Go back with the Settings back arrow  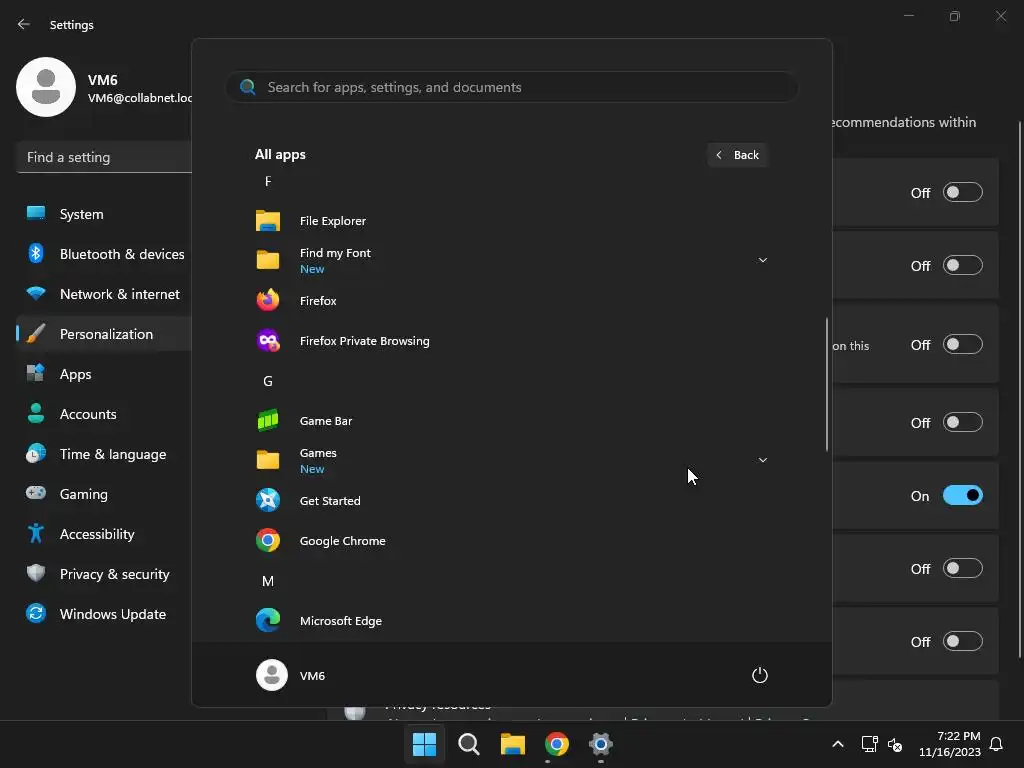point(24,24)
